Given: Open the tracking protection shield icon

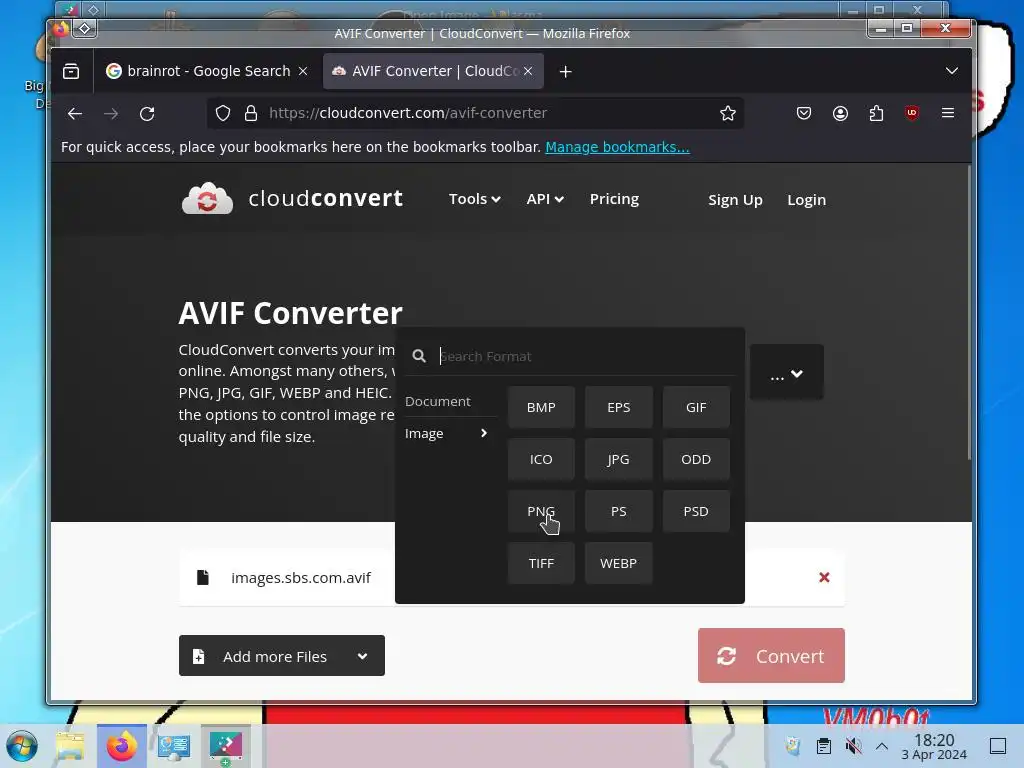Looking at the screenshot, I should (223, 114).
